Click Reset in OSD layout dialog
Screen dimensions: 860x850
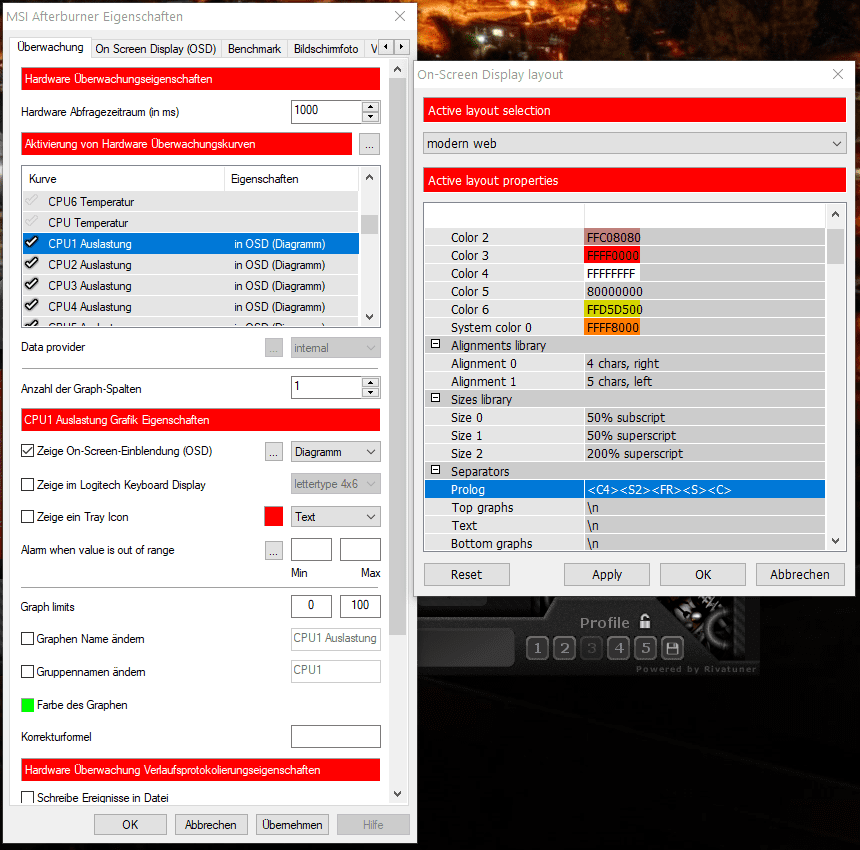tap(467, 575)
